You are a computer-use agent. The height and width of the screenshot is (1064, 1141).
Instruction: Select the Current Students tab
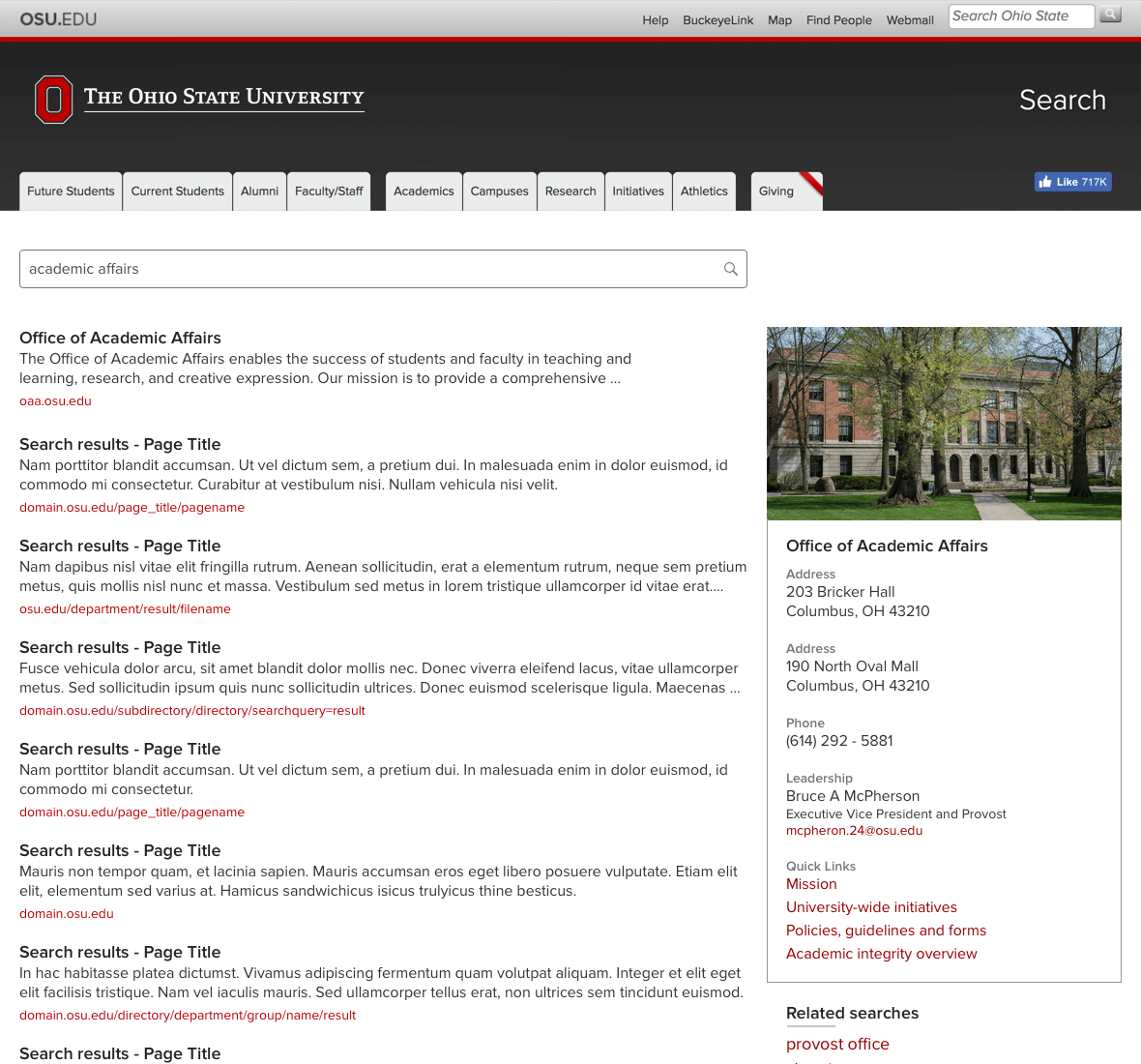pyautogui.click(x=178, y=192)
